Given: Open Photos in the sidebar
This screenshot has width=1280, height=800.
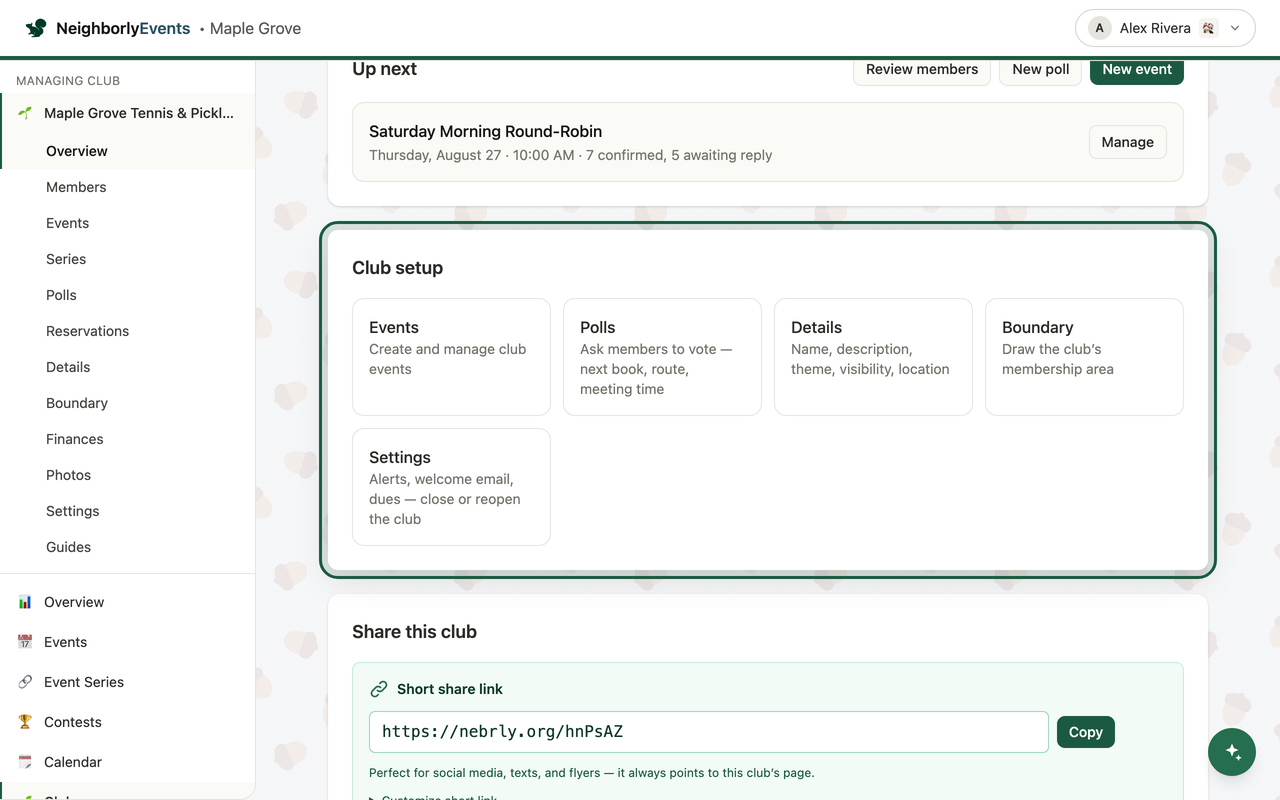Looking at the screenshot, I should [128, 475].
